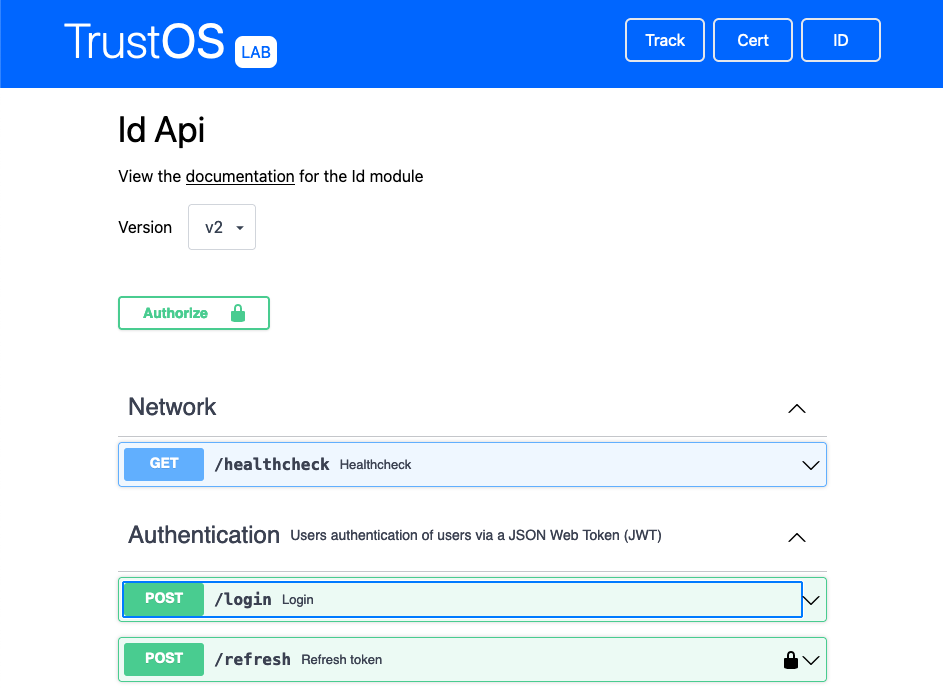Viewport: 943px width, 690px height.
Task: Switch to the Cert module
Action: 752,40
